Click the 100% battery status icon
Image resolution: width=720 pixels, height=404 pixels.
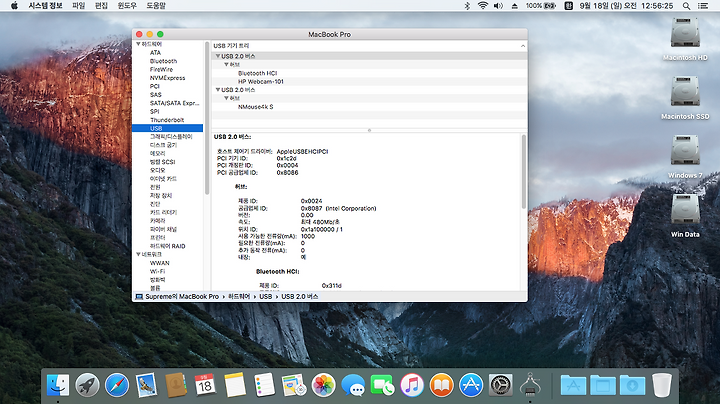click(541, 6)
